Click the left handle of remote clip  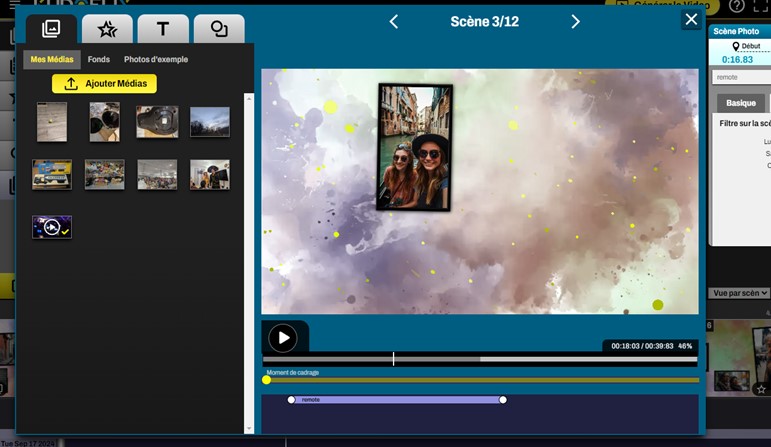click(x=292, y=400)
